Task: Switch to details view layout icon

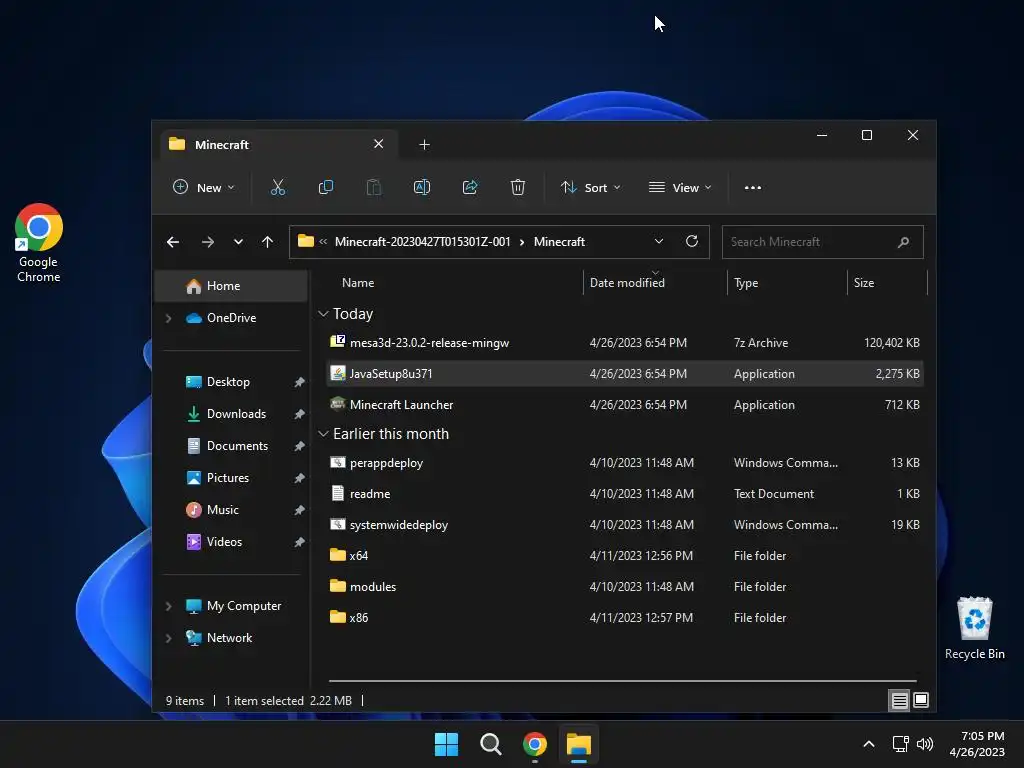Action: pos(899,700)
